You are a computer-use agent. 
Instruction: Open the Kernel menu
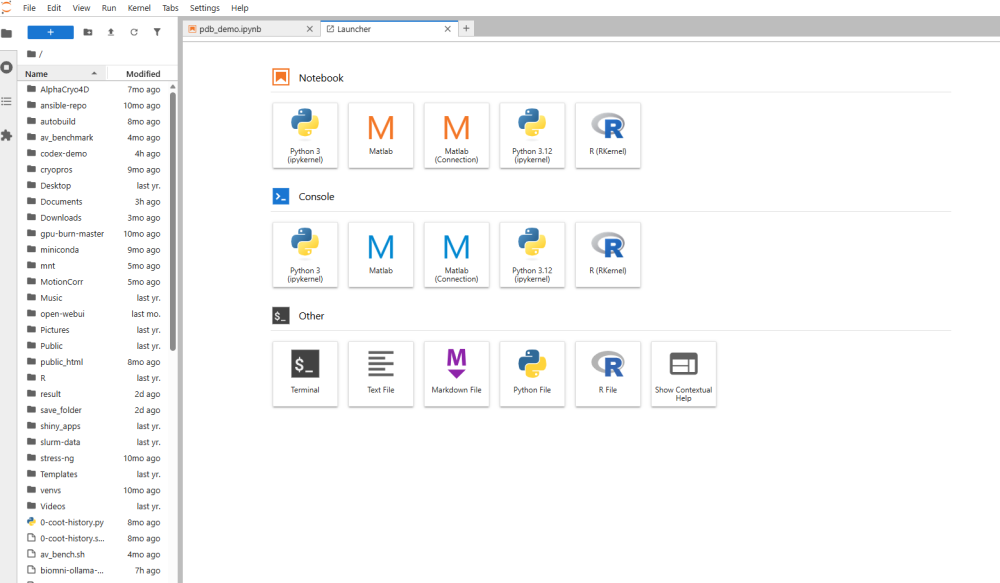[139, 8]
